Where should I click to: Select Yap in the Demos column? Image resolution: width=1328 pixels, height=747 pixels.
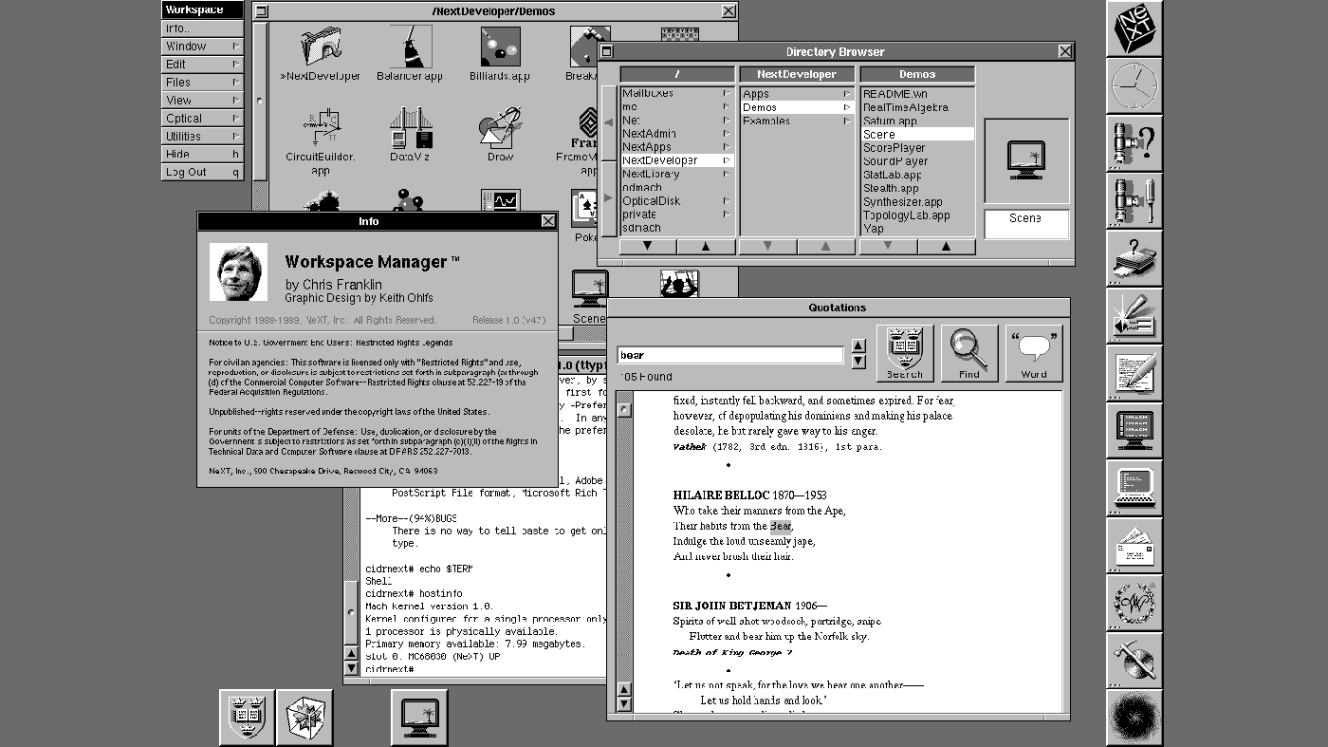917,229
